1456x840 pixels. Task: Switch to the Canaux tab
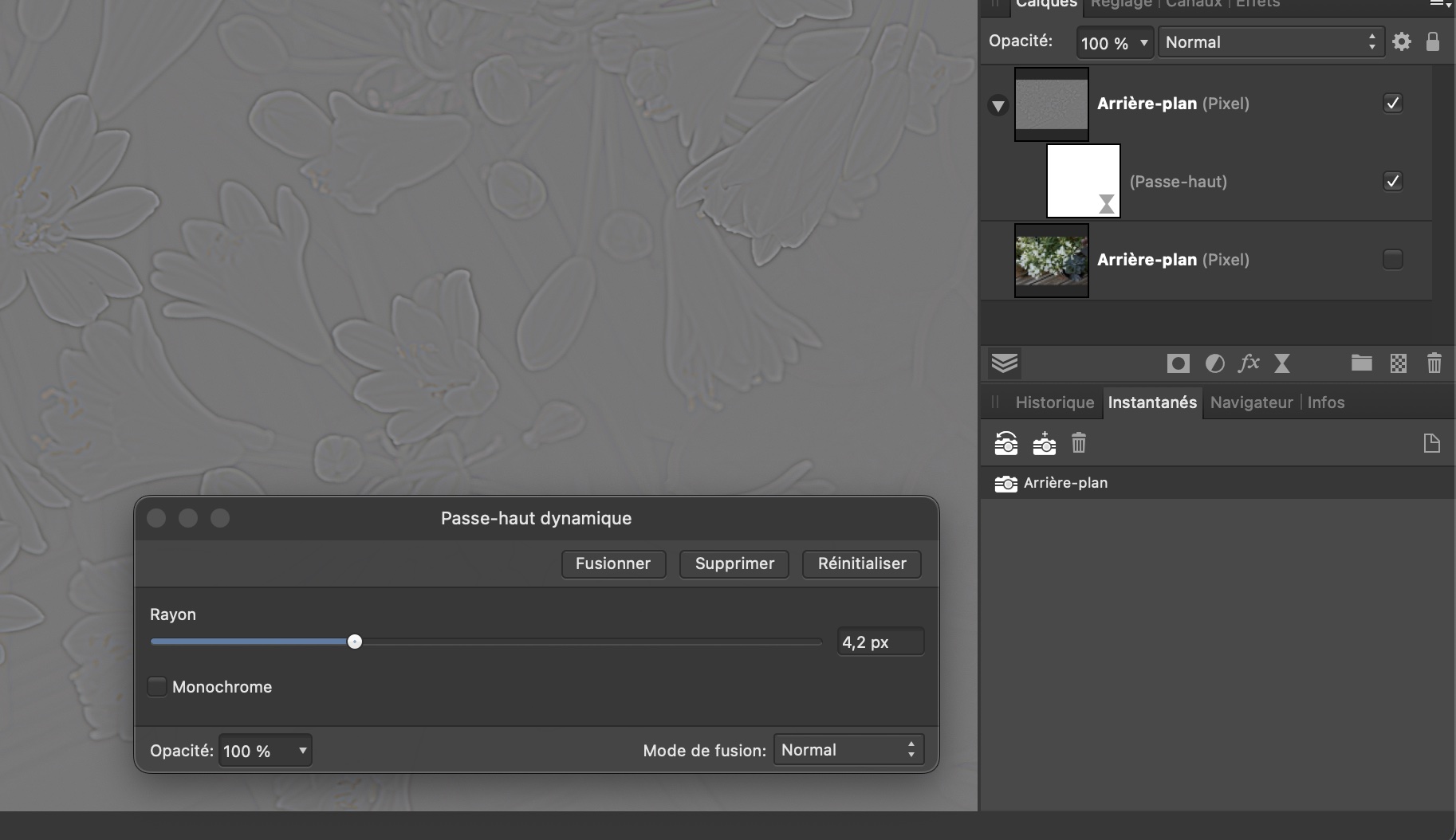pos(1194,4)
